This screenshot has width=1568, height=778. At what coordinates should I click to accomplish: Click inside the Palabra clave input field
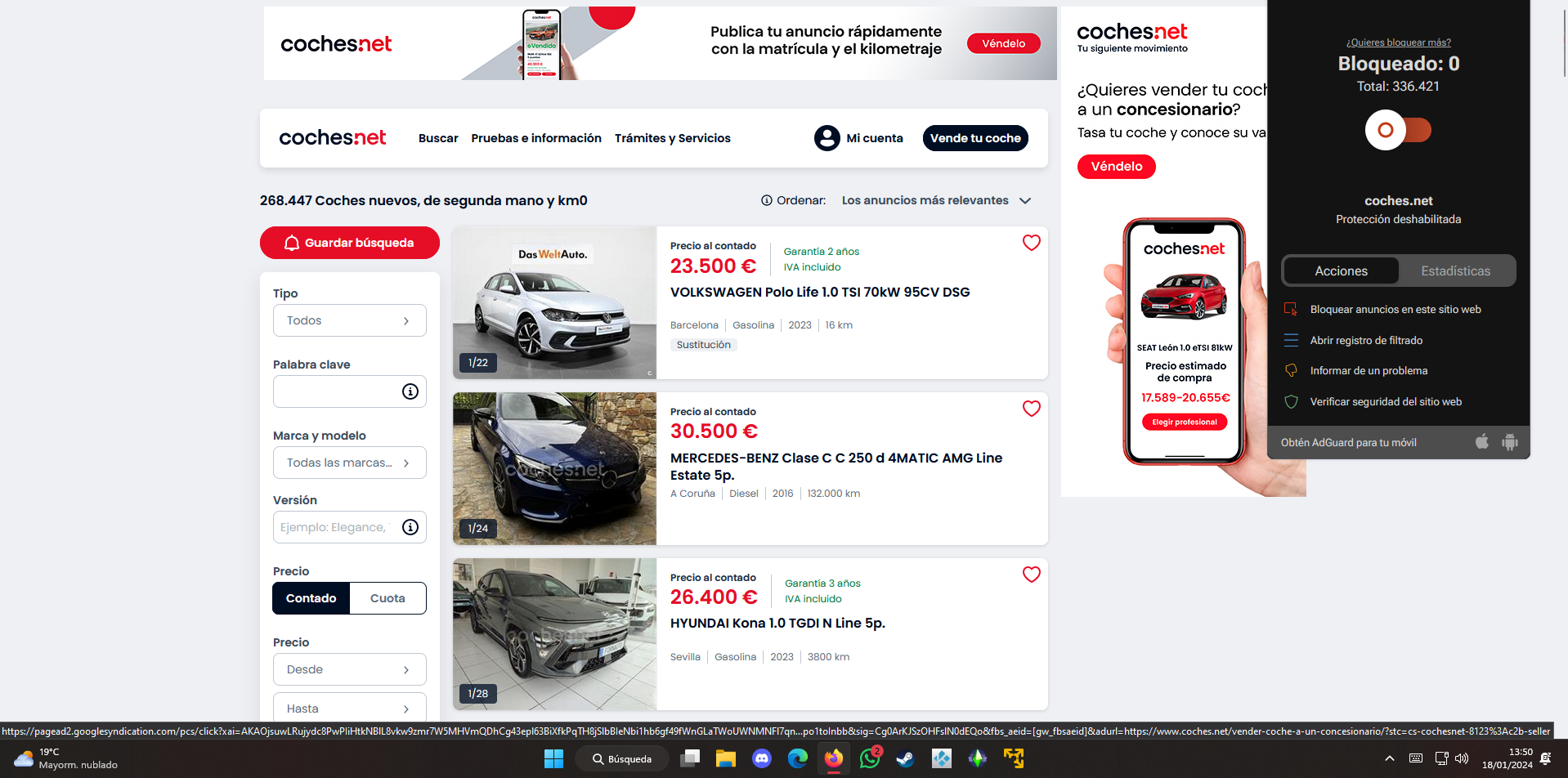(x=339, y=391)
